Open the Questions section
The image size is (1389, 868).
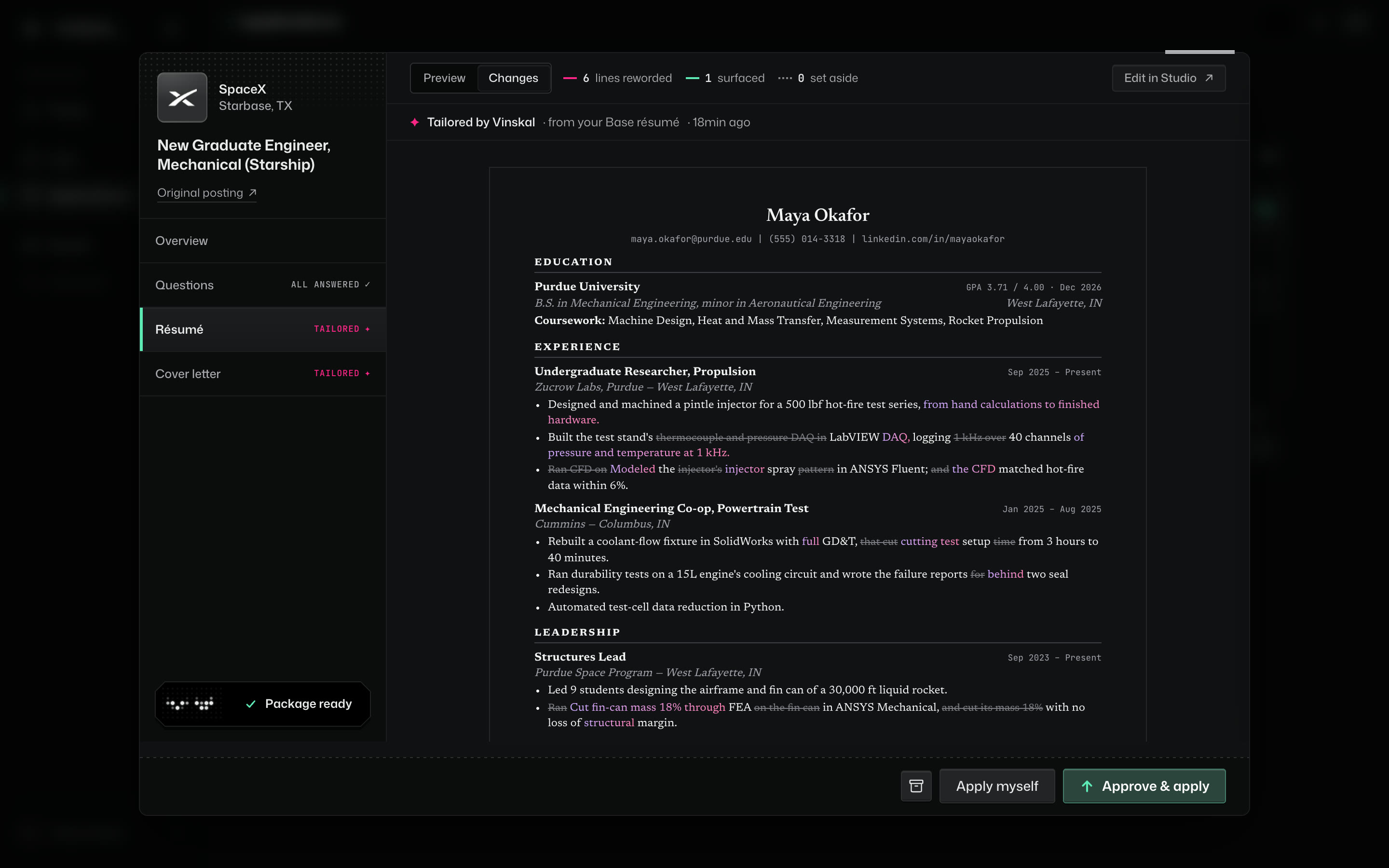pos(263,285)
